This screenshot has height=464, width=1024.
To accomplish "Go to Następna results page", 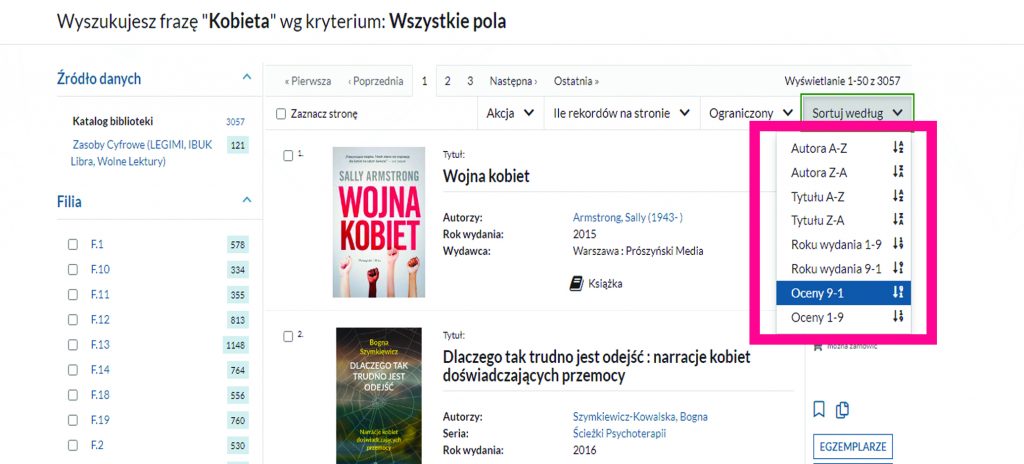I will [x=512, y=81].
